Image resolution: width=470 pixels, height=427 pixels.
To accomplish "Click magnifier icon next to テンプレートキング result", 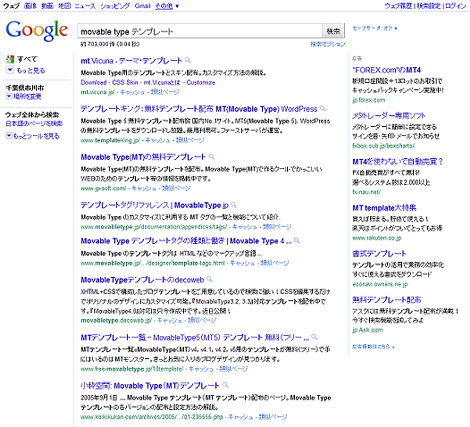I will (322, 108).
